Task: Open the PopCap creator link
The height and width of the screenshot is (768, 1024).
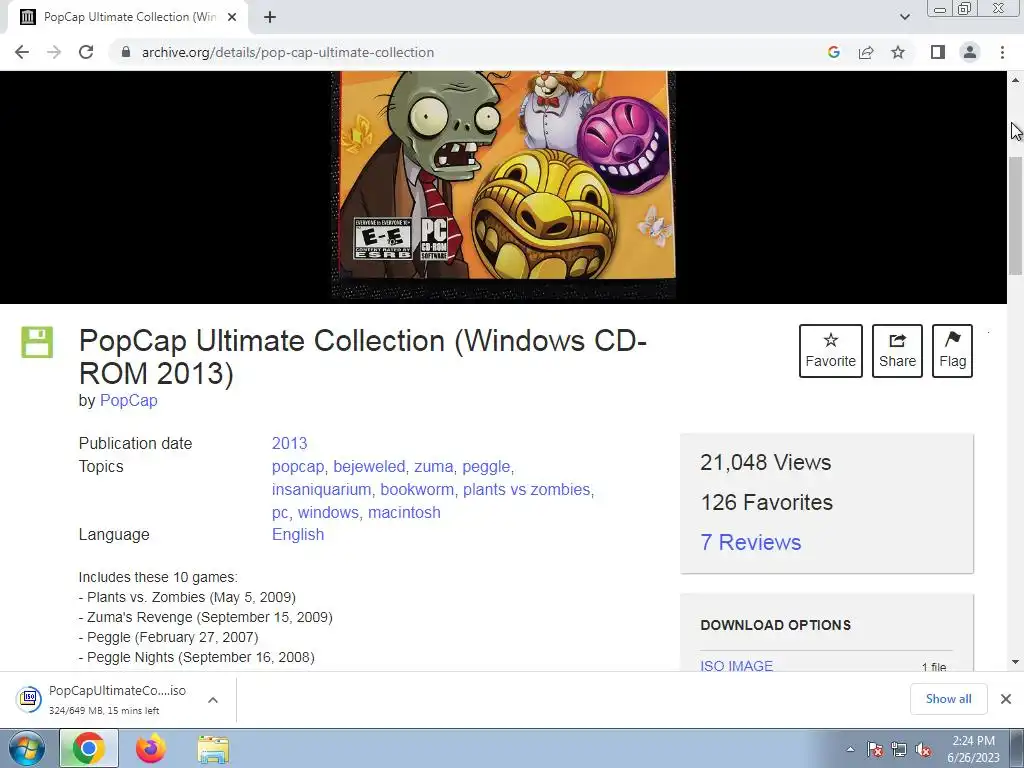Action: [128, 400]
